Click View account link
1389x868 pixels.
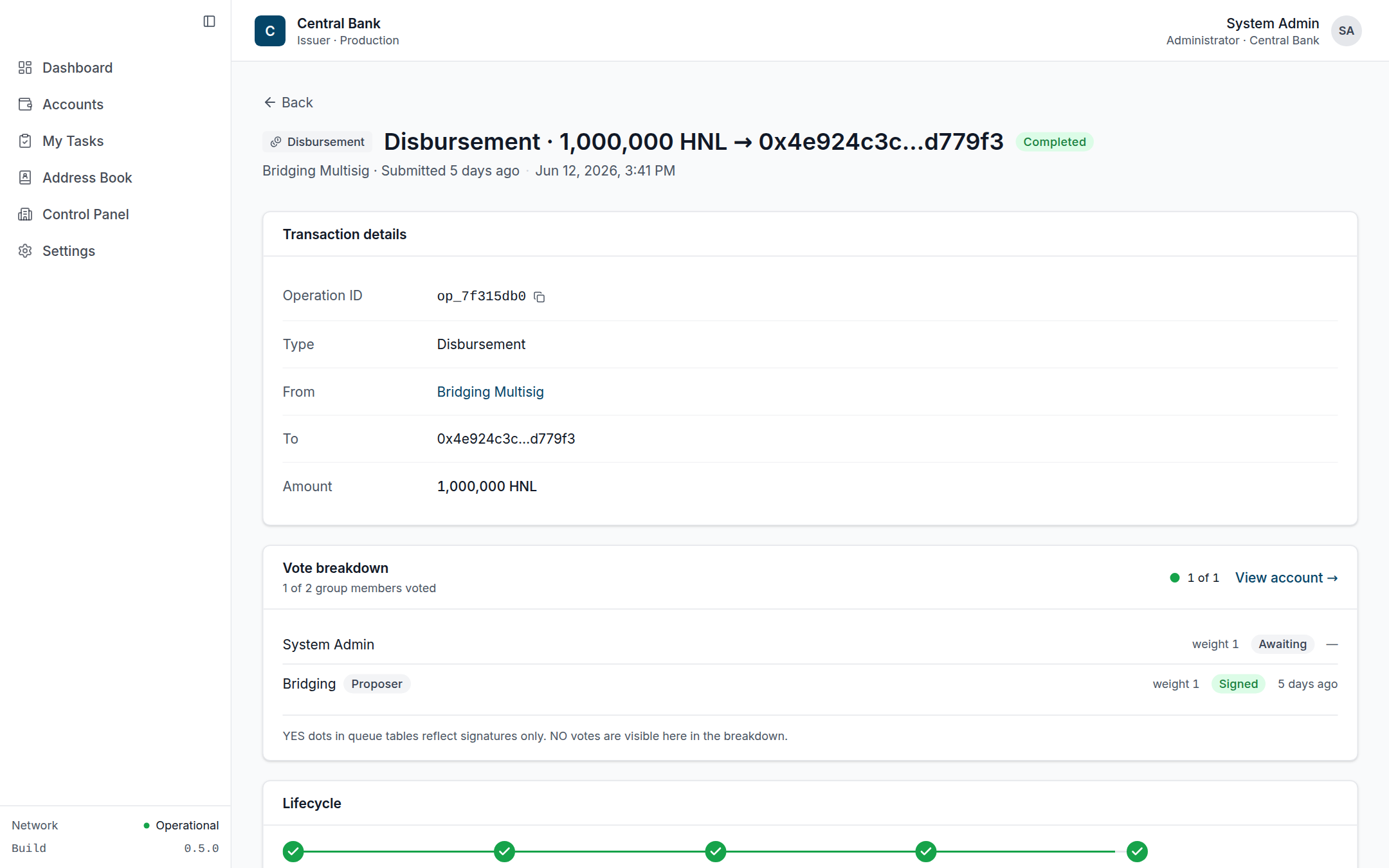[x=1286, y=577]
